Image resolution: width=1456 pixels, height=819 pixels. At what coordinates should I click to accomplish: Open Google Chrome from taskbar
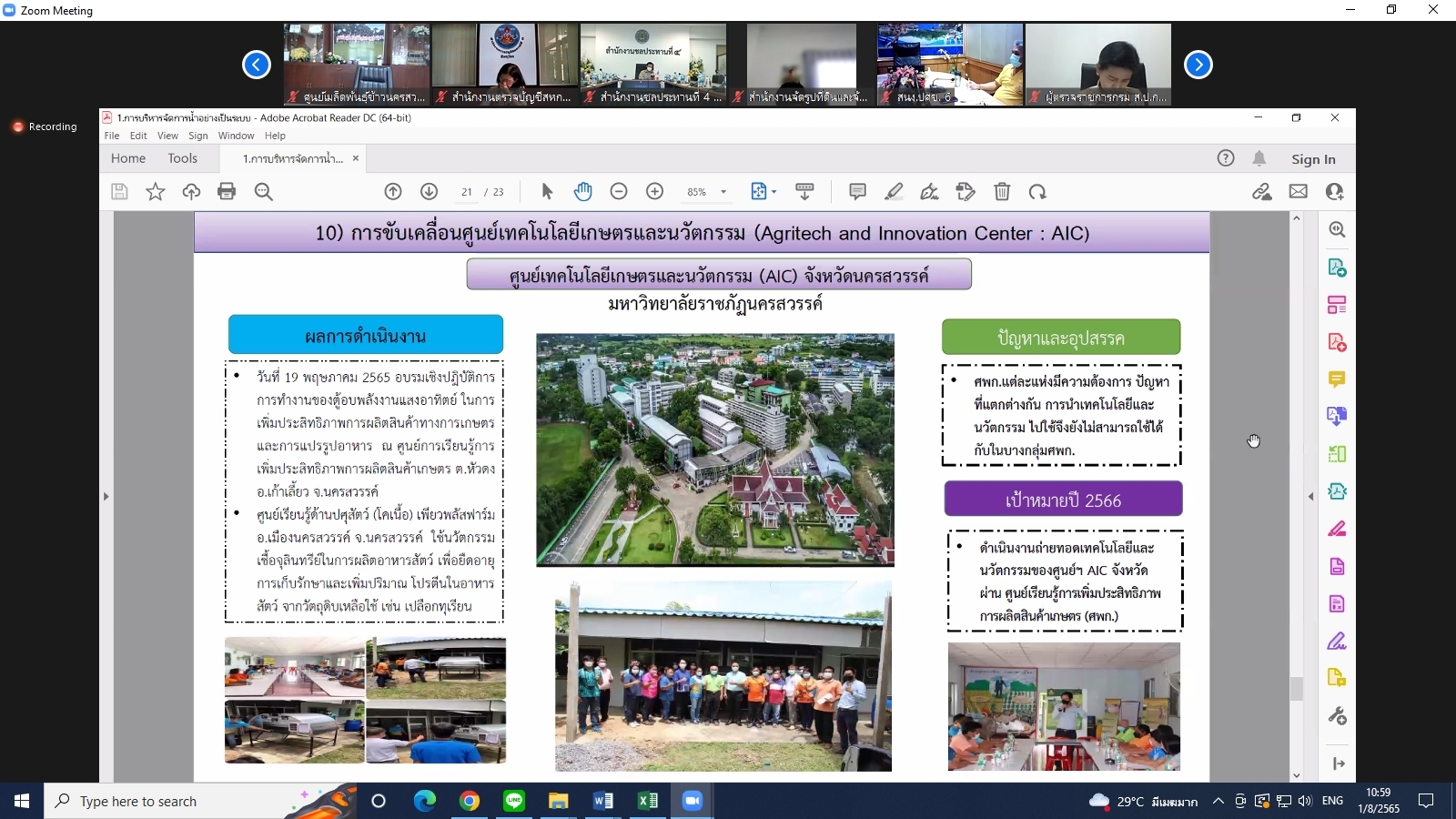[x=470, y=801]
